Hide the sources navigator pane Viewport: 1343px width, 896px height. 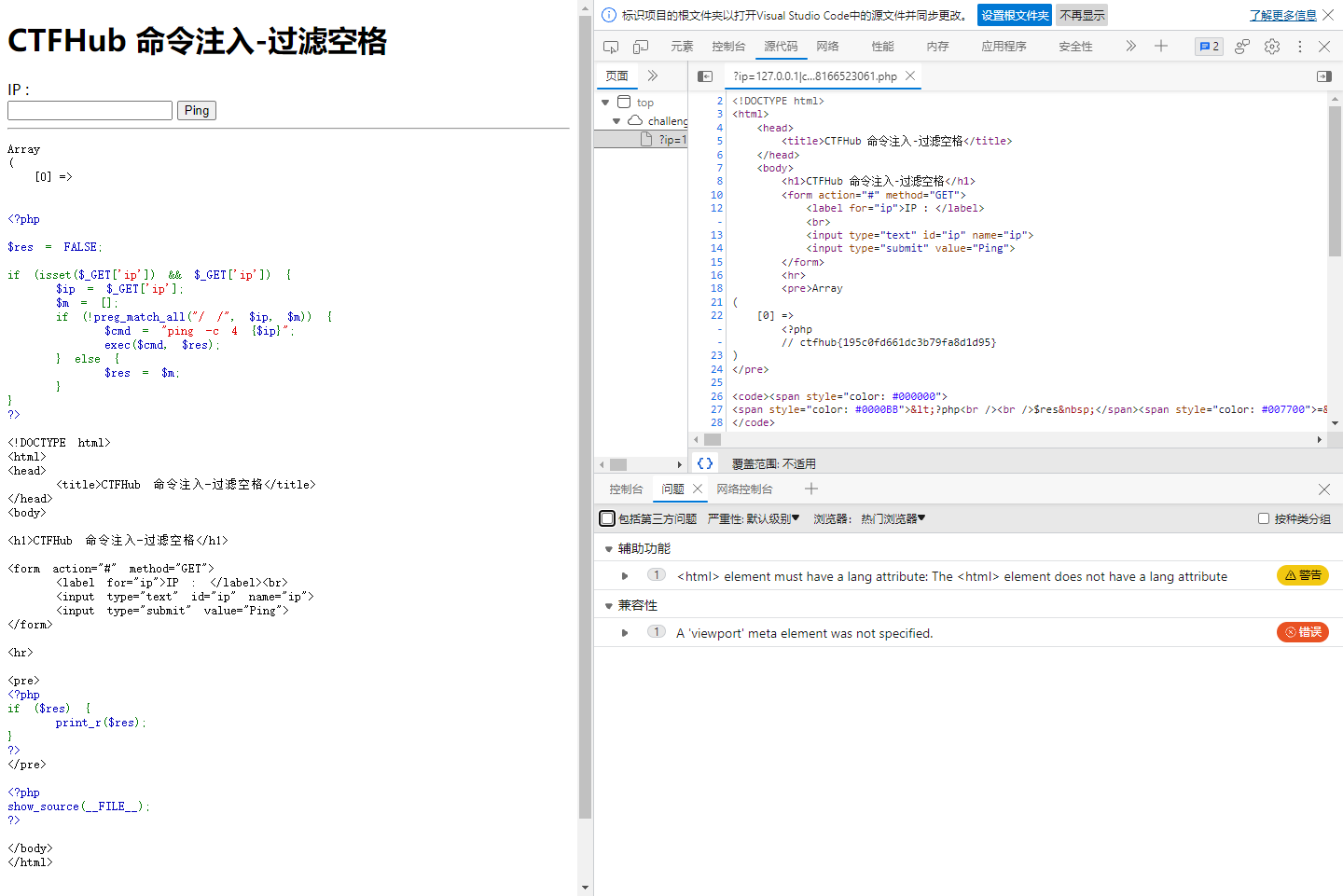[x=705, y=76]
